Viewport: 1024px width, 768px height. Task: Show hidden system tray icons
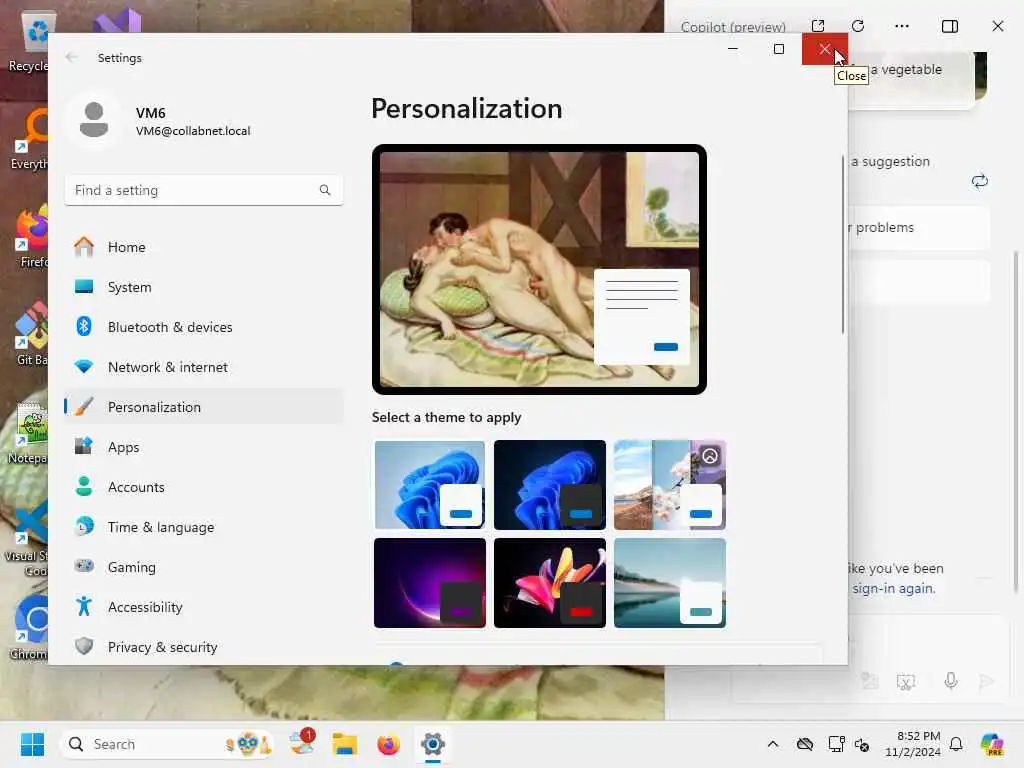coord(773,744)
